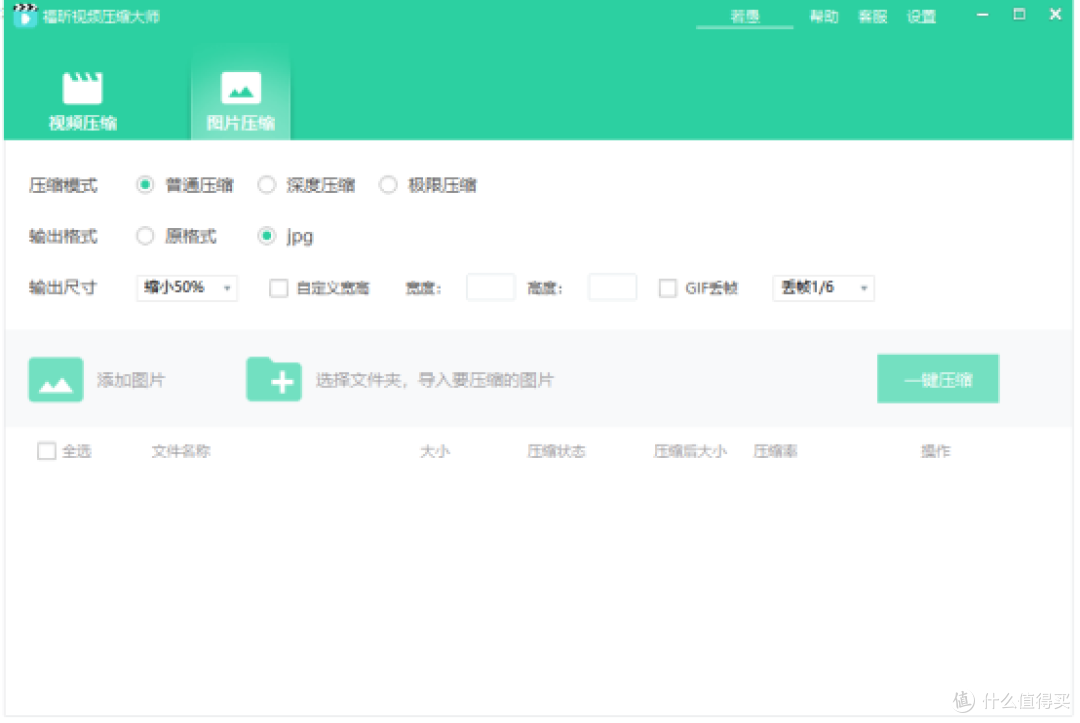Select 极限压缩 compression mode

388,185
